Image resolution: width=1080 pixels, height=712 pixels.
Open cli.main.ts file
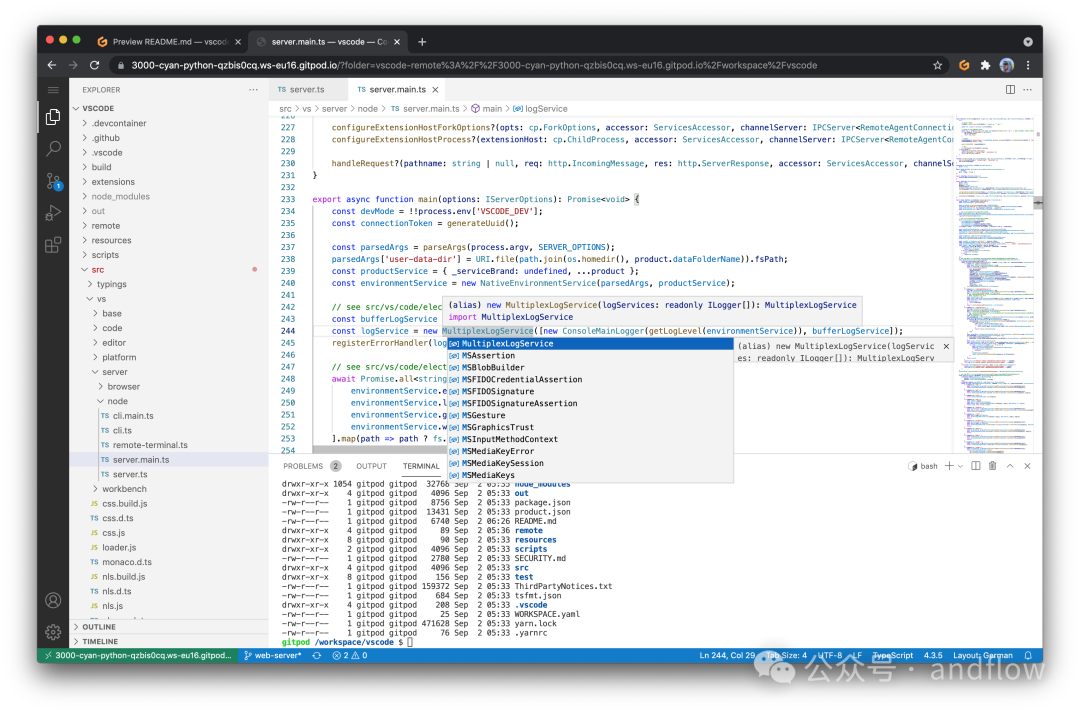pyautogui.click(x=169, y=416)
